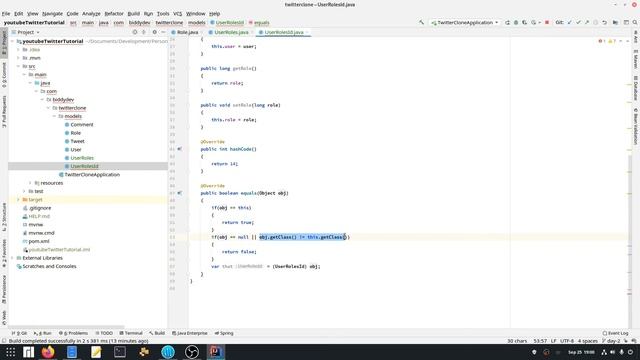The width and height of the screenshot is (640, 360).
Task: Open the Refactor menu
Action: 114,13
